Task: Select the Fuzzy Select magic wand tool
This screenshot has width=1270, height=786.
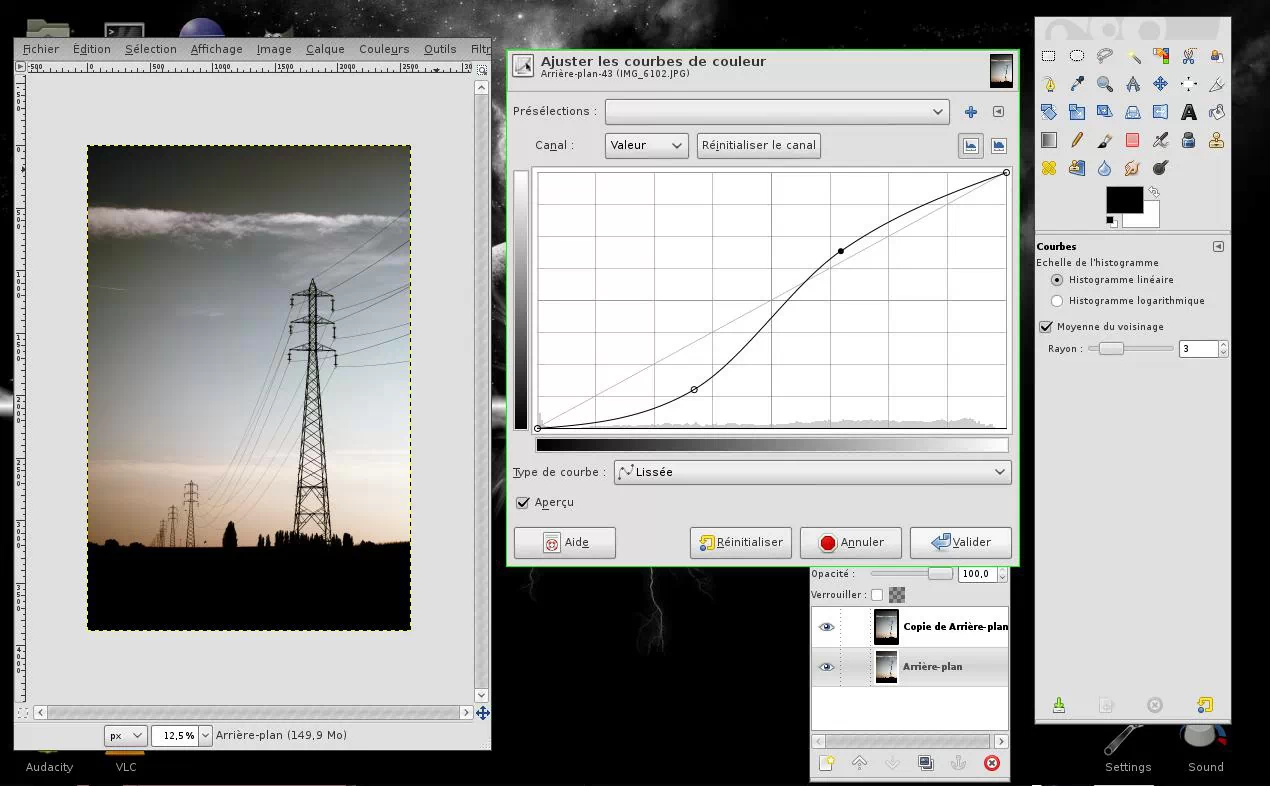Action: [1132, 57]
